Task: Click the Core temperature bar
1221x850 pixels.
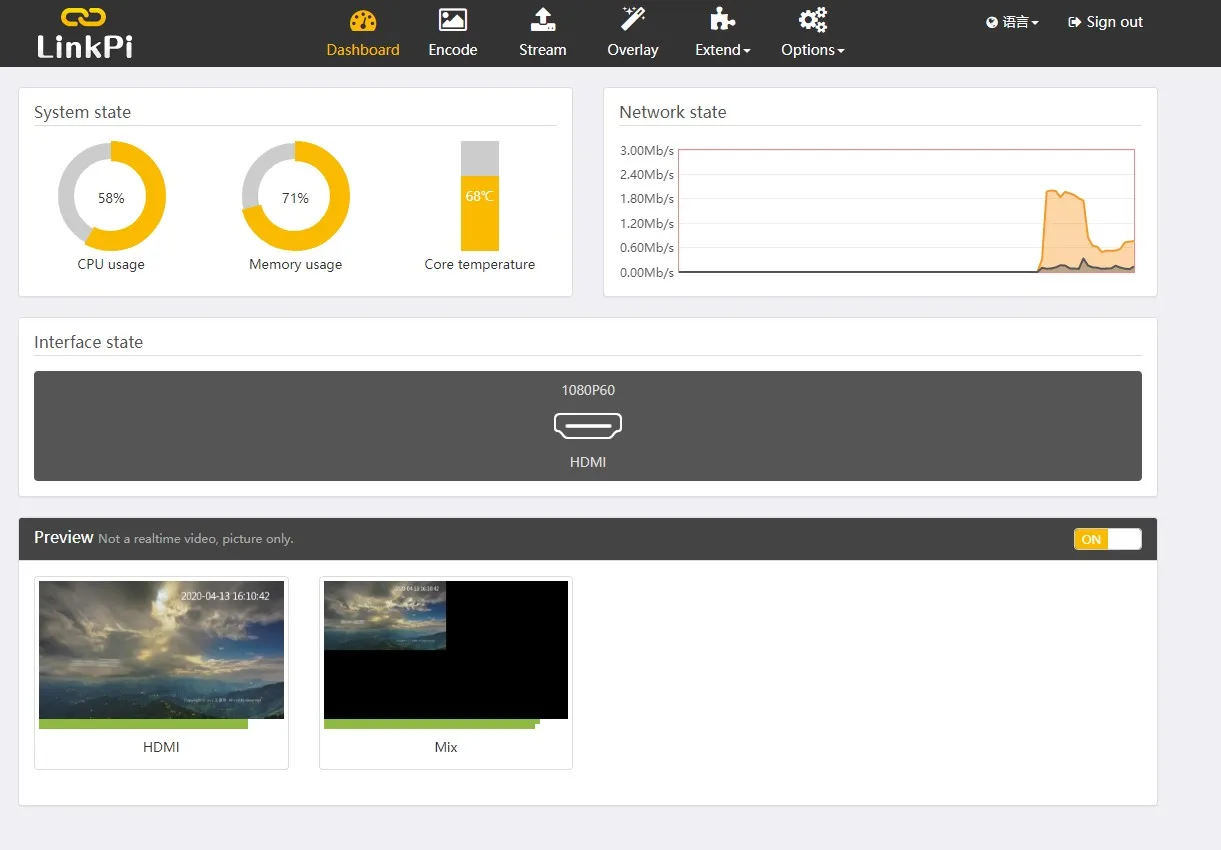Action: pos(480,196)
